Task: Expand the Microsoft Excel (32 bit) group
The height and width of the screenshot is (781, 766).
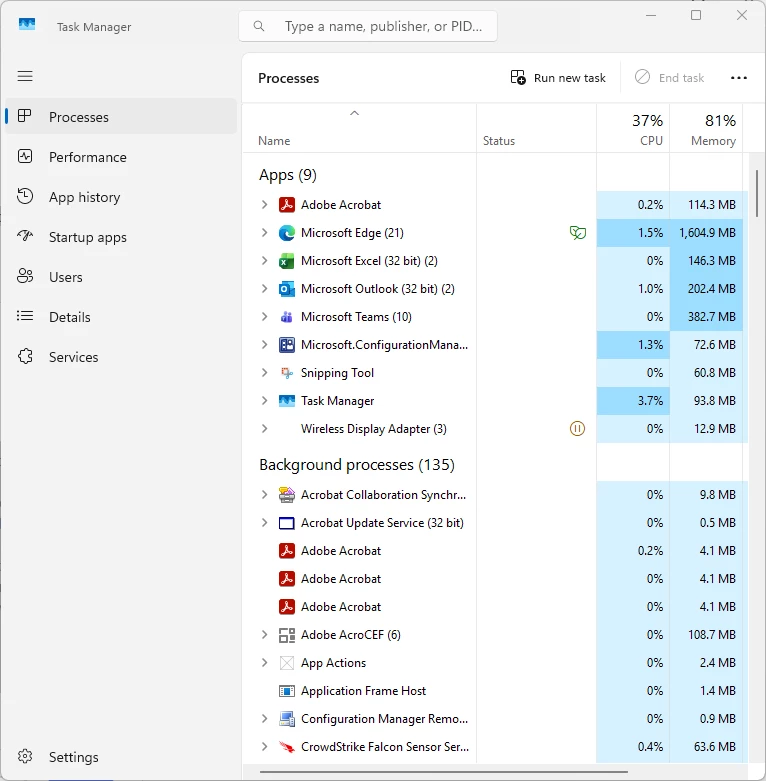Action: [x=264, y=260]
